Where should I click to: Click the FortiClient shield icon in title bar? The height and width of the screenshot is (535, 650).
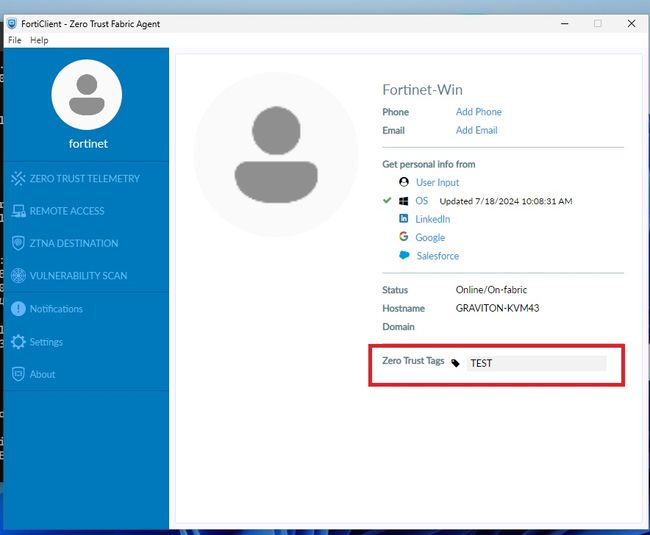tap(12, 24)
